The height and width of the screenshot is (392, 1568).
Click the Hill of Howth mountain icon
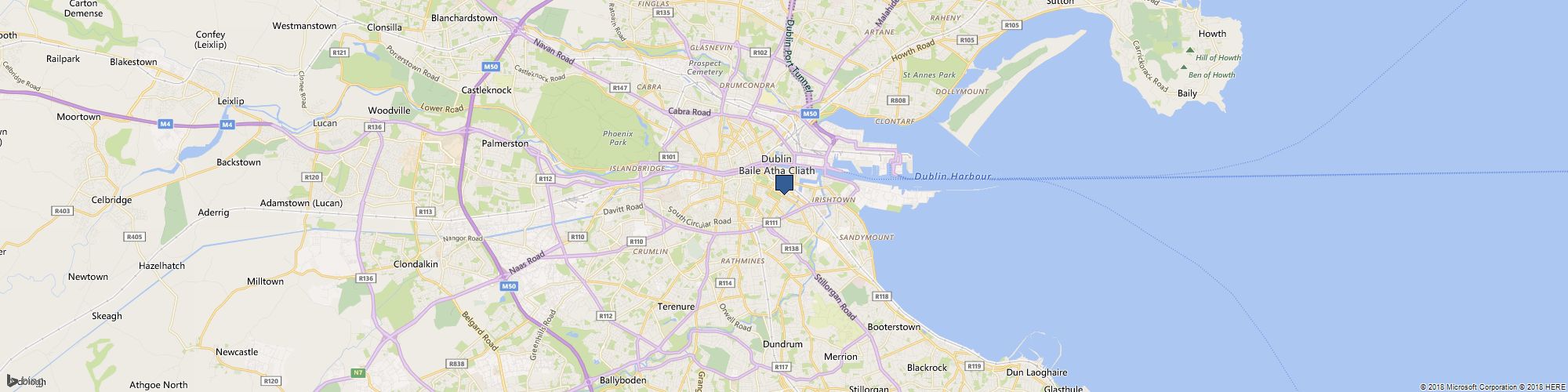tap(1189, 50)
